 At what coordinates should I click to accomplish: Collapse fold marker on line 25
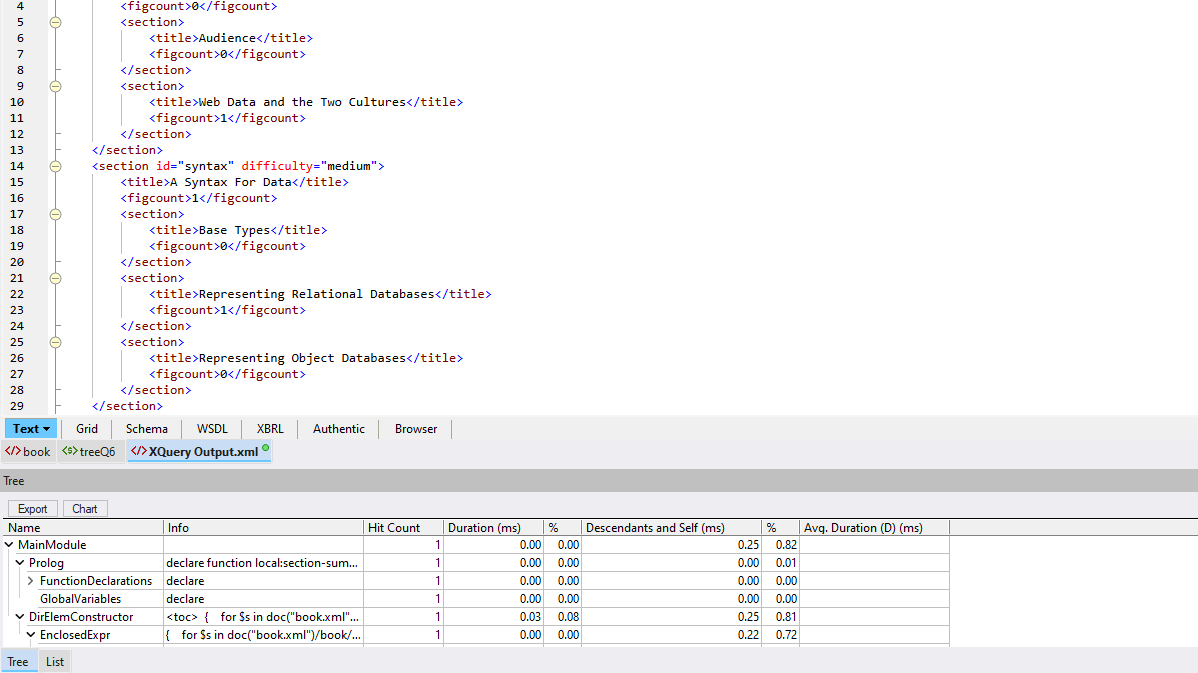click(55, 342)
